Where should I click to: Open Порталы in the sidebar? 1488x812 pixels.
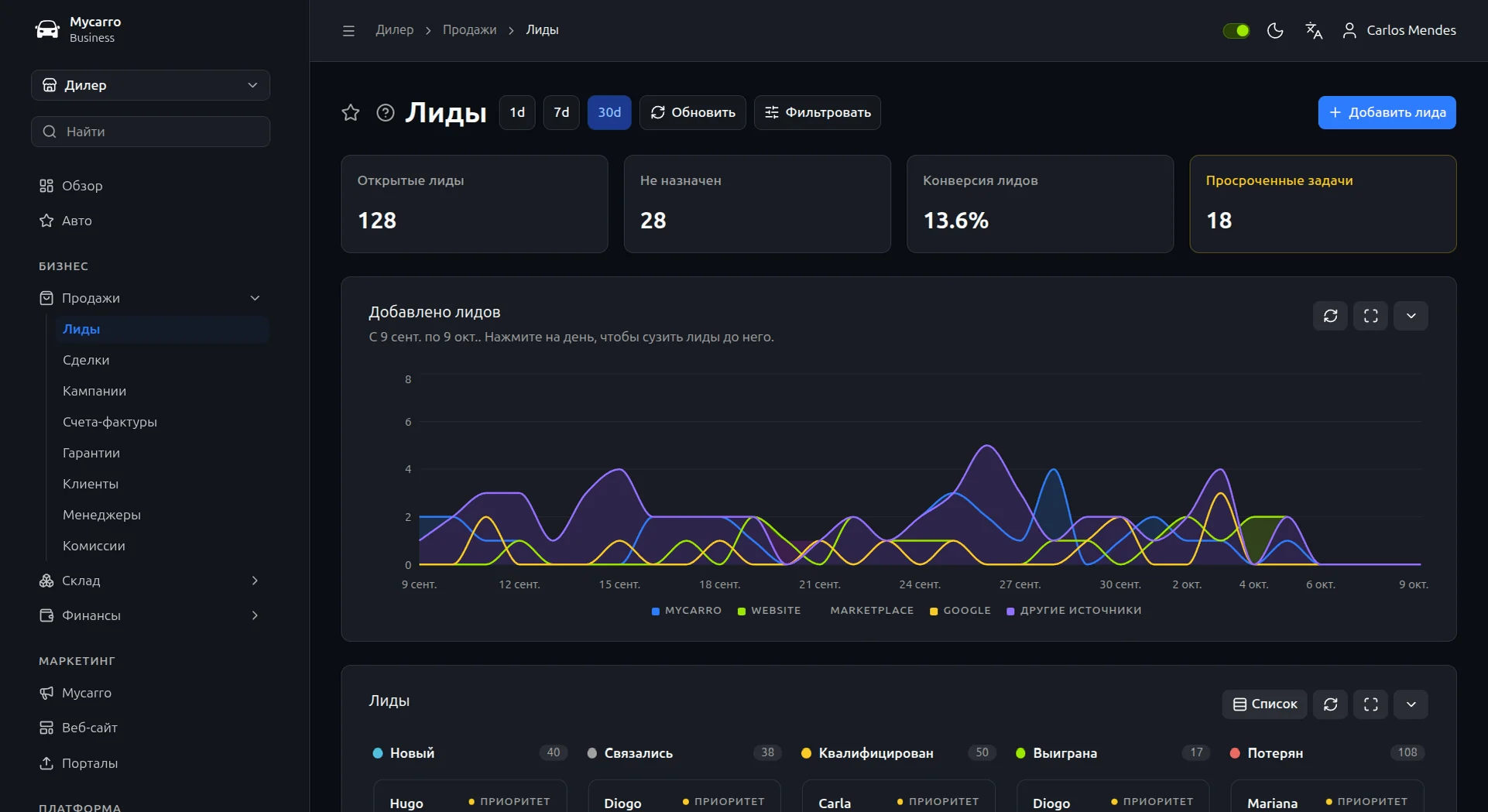click(150, 763)
